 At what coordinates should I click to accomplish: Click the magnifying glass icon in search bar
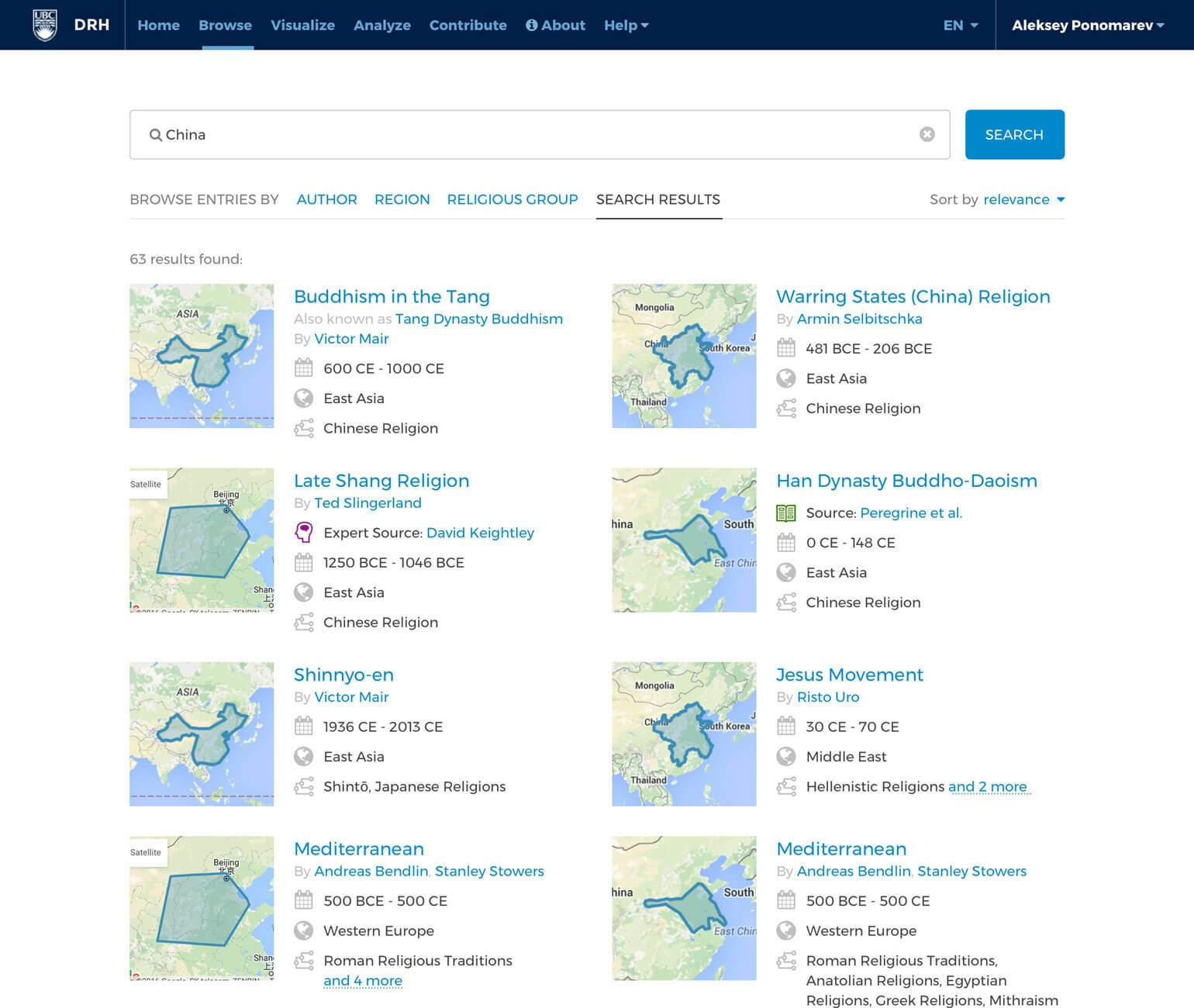[157, 135]
